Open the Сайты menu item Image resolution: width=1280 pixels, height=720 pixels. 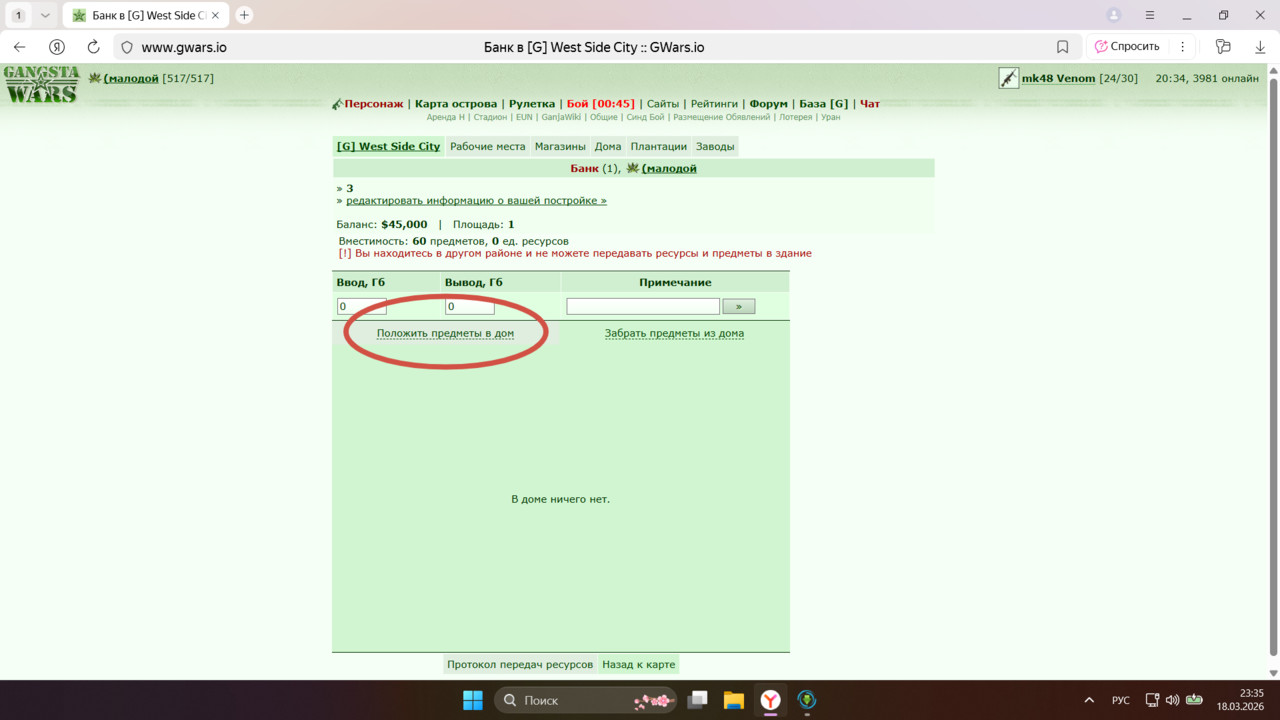click(x=663, y=104)
